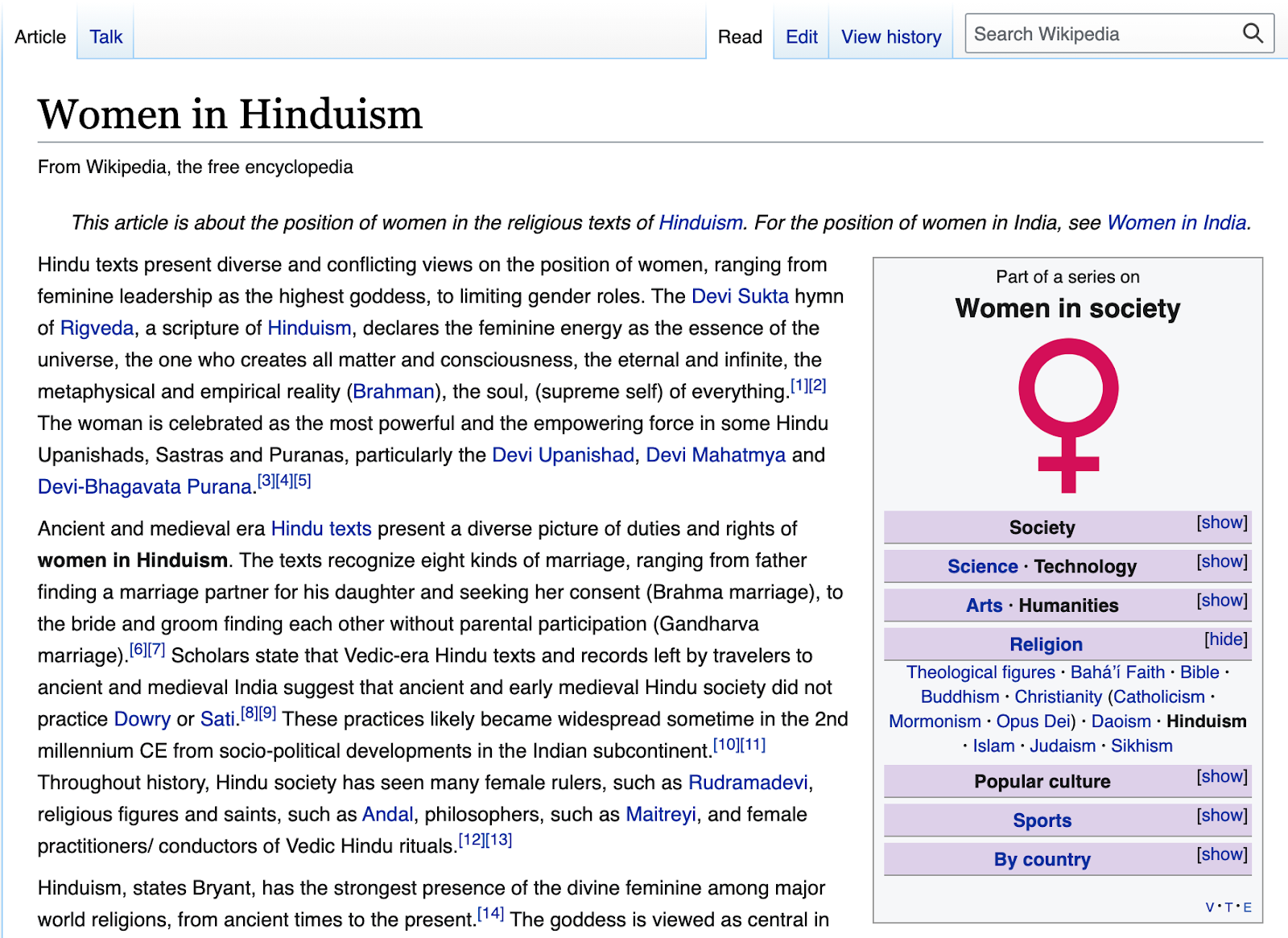Open the Sikhism link

tap(1141, 746)
